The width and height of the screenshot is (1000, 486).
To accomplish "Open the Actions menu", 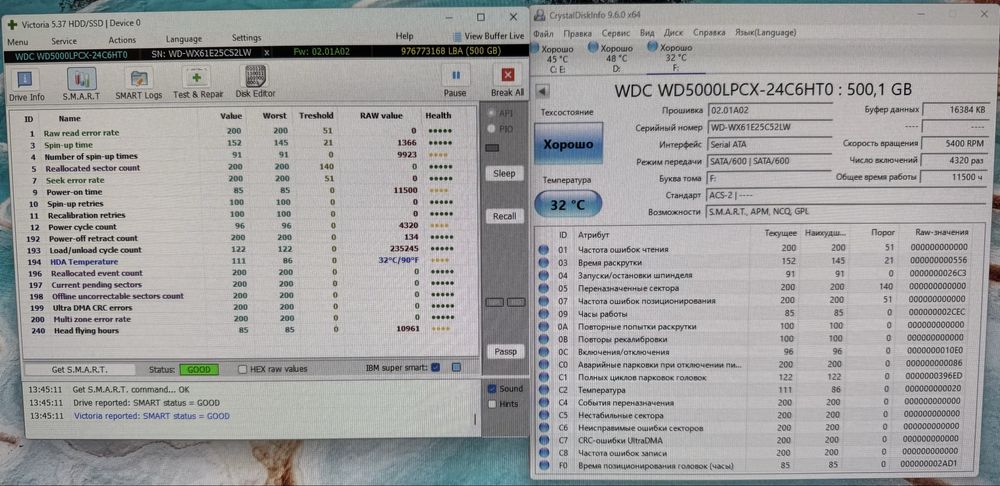I will click(122, 40).
